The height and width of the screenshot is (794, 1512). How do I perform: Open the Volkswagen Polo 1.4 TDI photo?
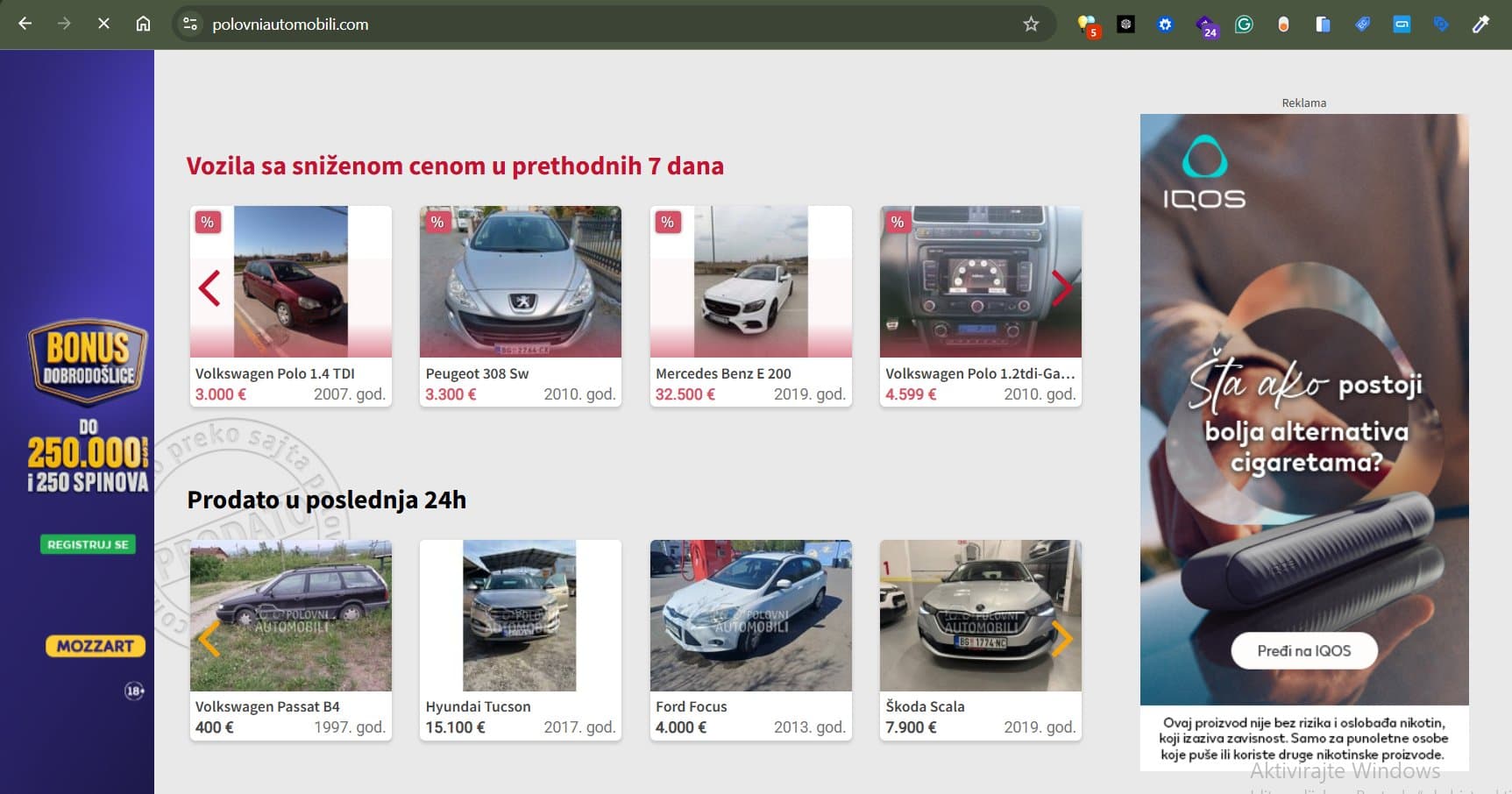coord(291,281)
